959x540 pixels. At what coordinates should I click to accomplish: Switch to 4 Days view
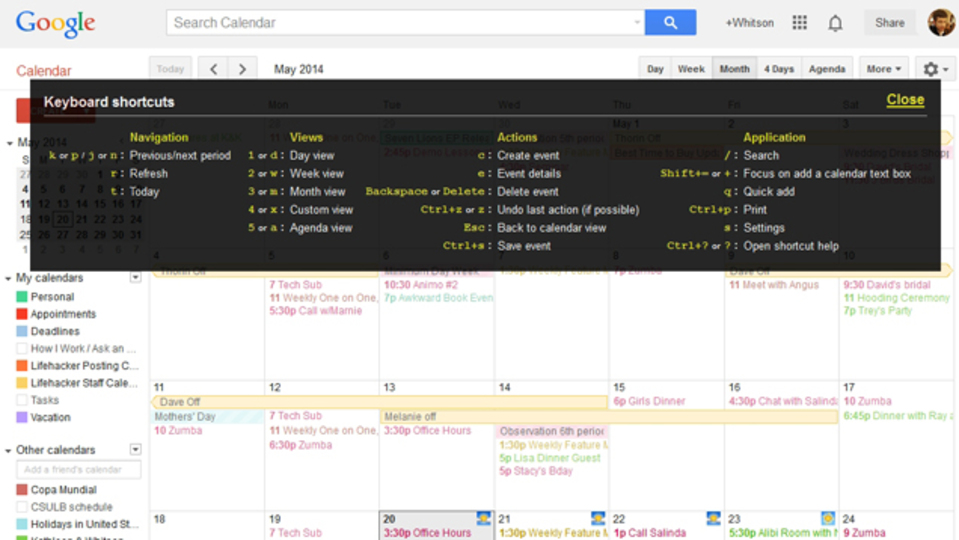(779, 69)
